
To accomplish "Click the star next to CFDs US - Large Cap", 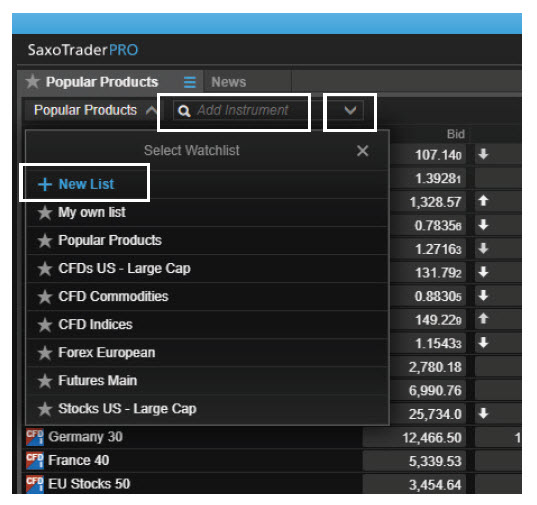I will tap(45, 269).
